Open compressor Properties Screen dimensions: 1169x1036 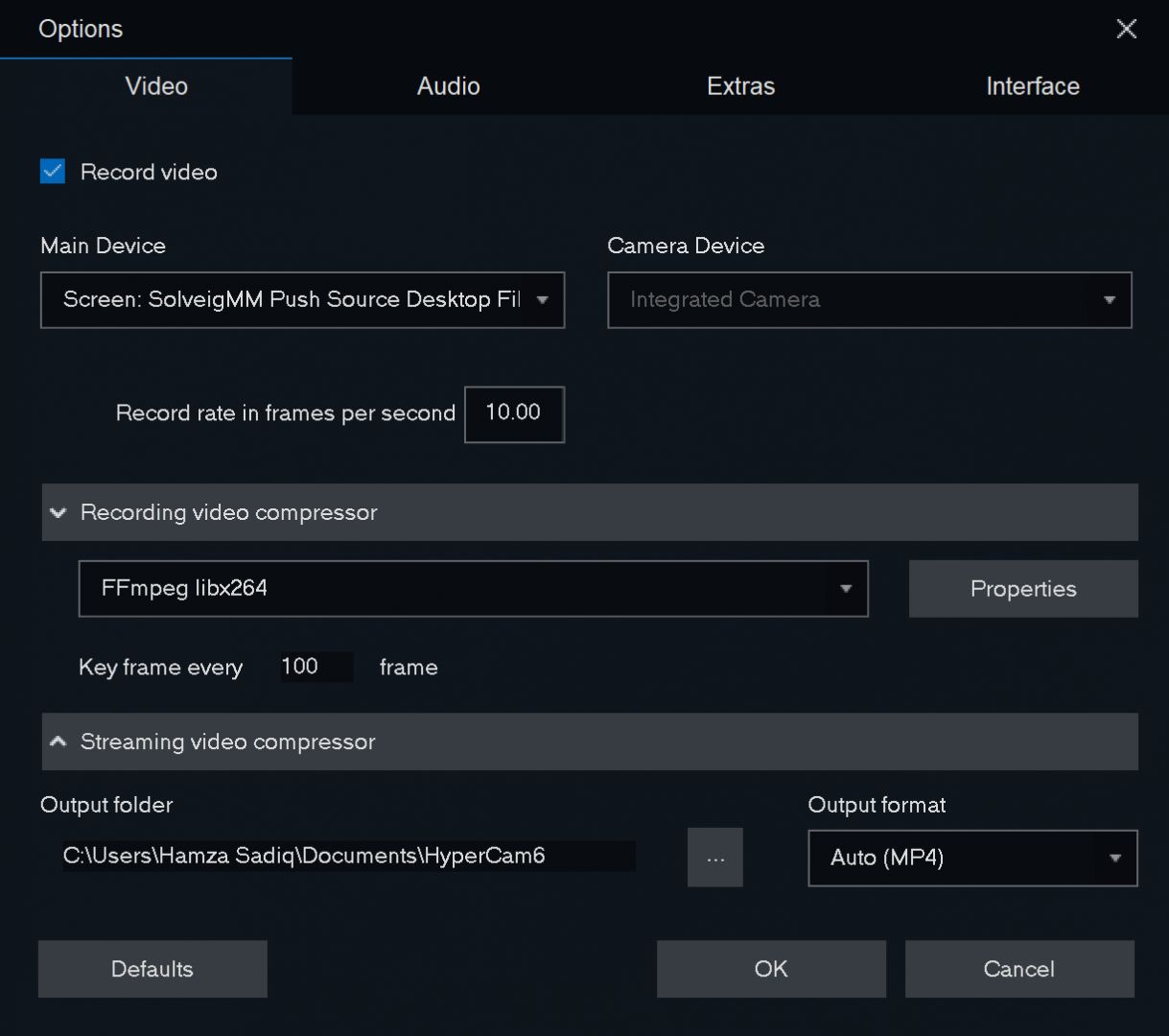tap(1023, 589)
